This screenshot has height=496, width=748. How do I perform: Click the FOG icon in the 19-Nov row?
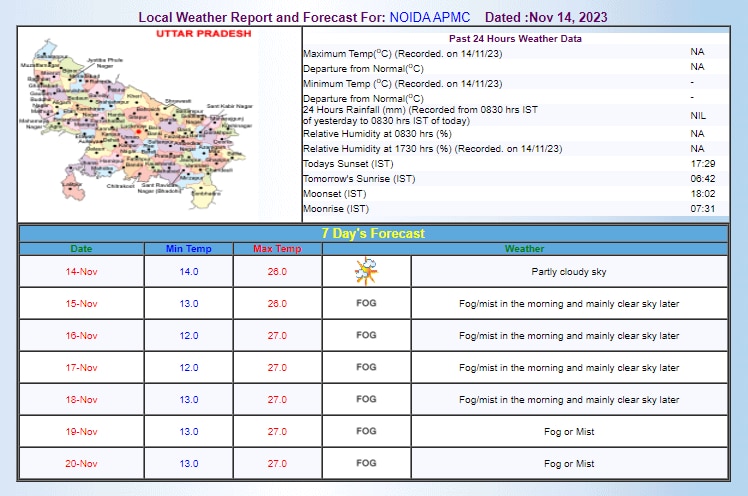[x=366, y=431]
